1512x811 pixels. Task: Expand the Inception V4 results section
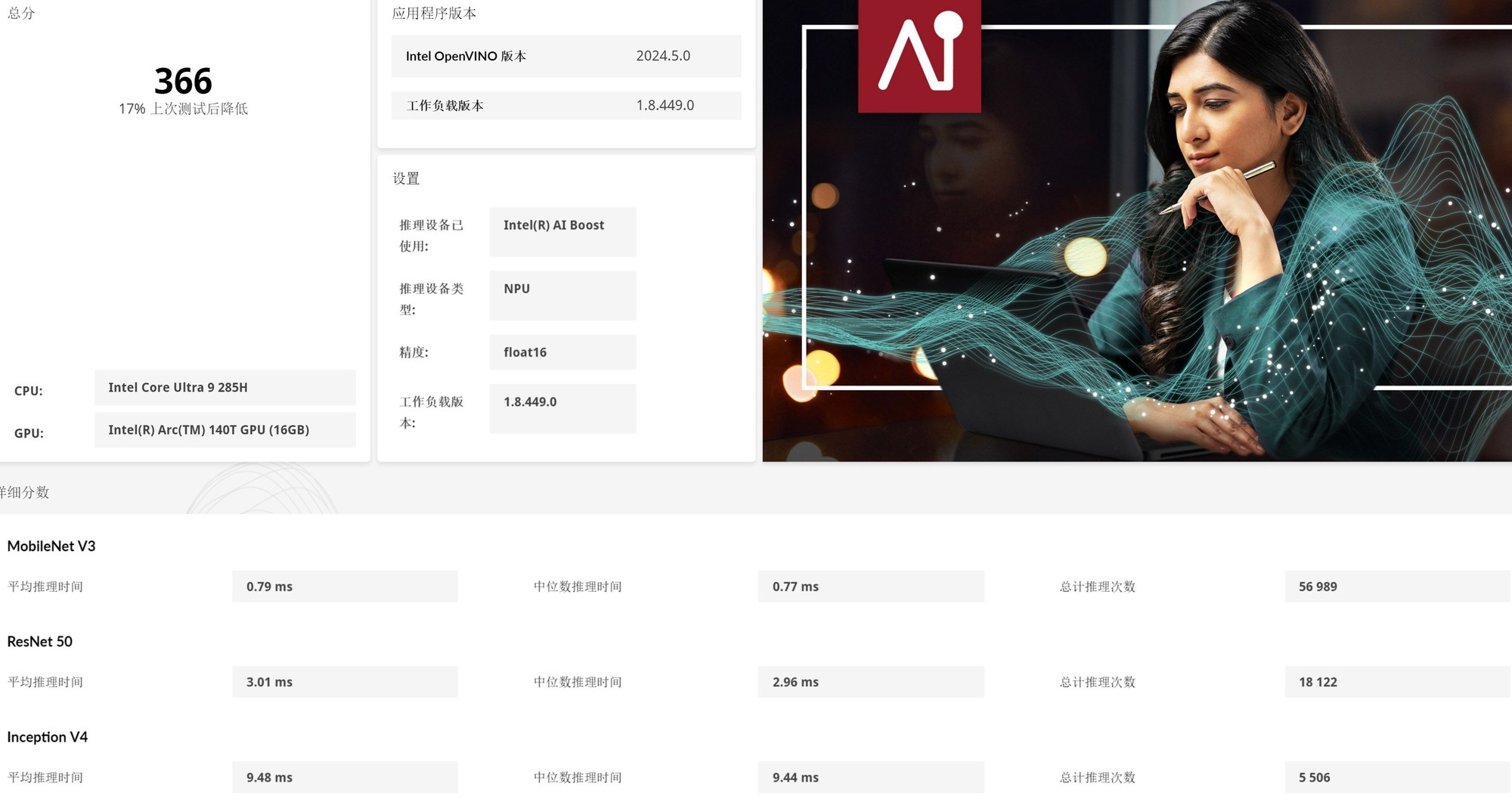coord(47,736)
